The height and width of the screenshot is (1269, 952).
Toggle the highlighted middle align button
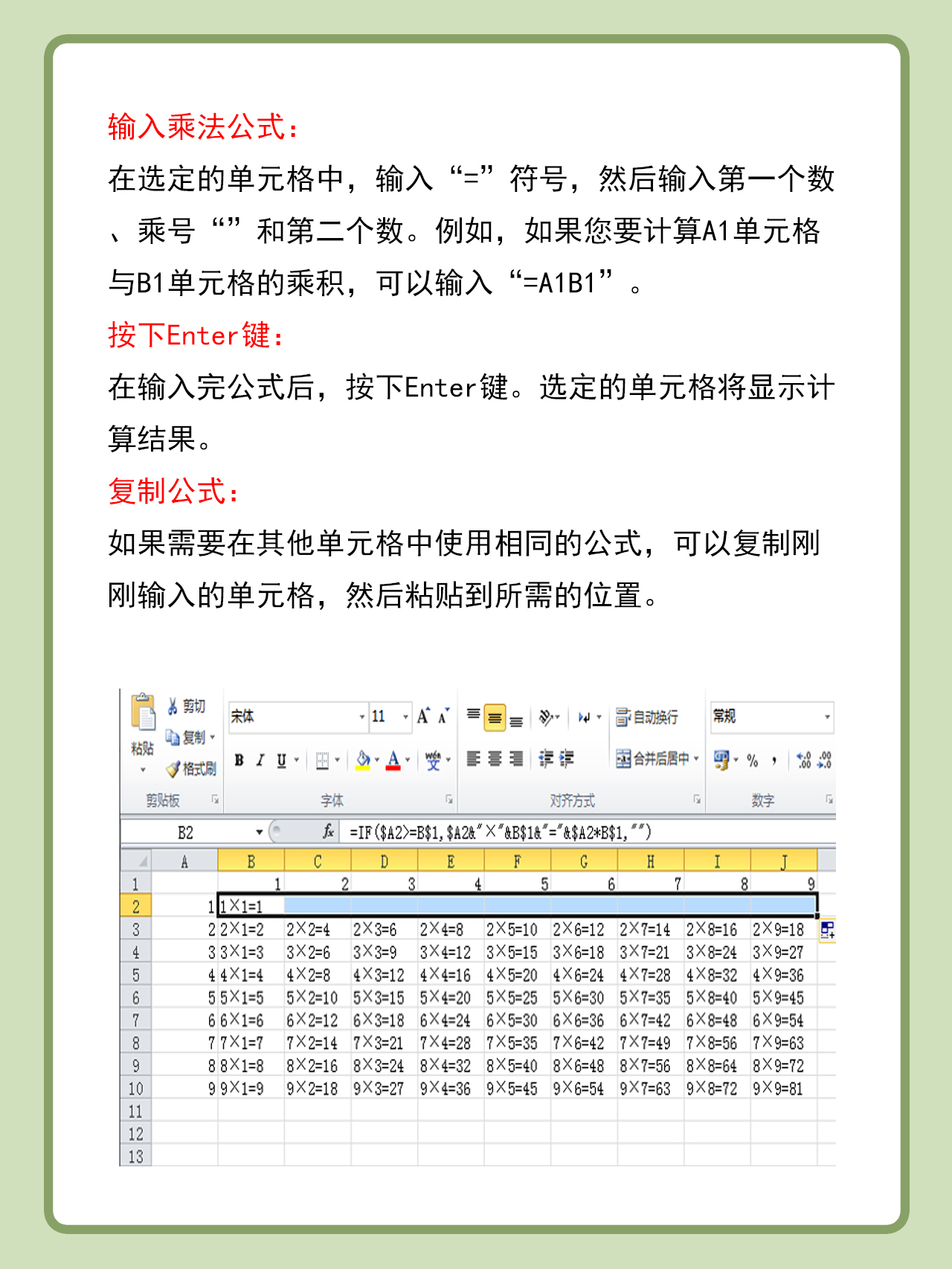tap(495, 718)
